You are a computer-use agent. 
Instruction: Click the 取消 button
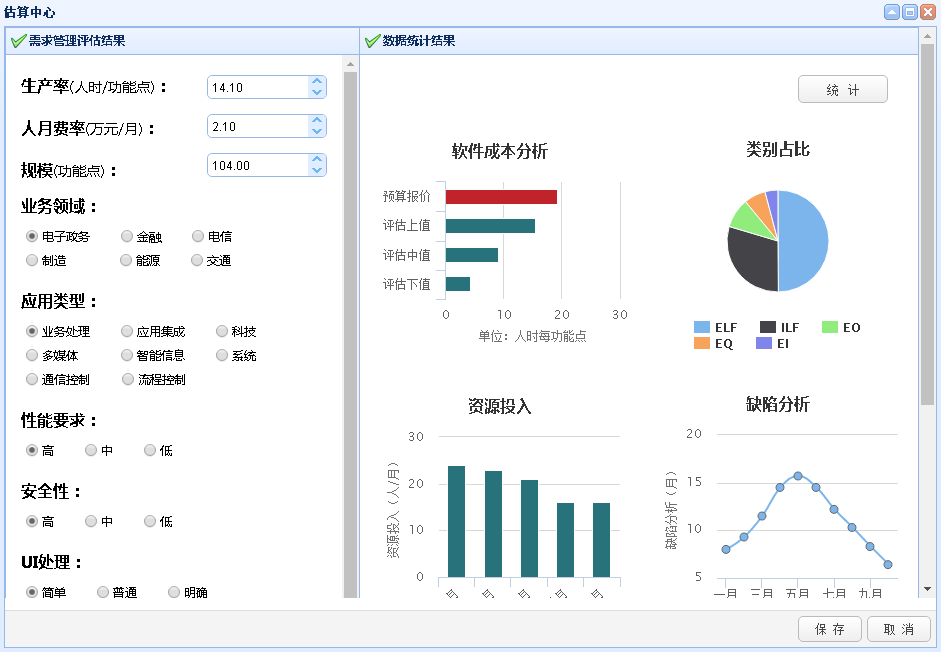(899, 629)
